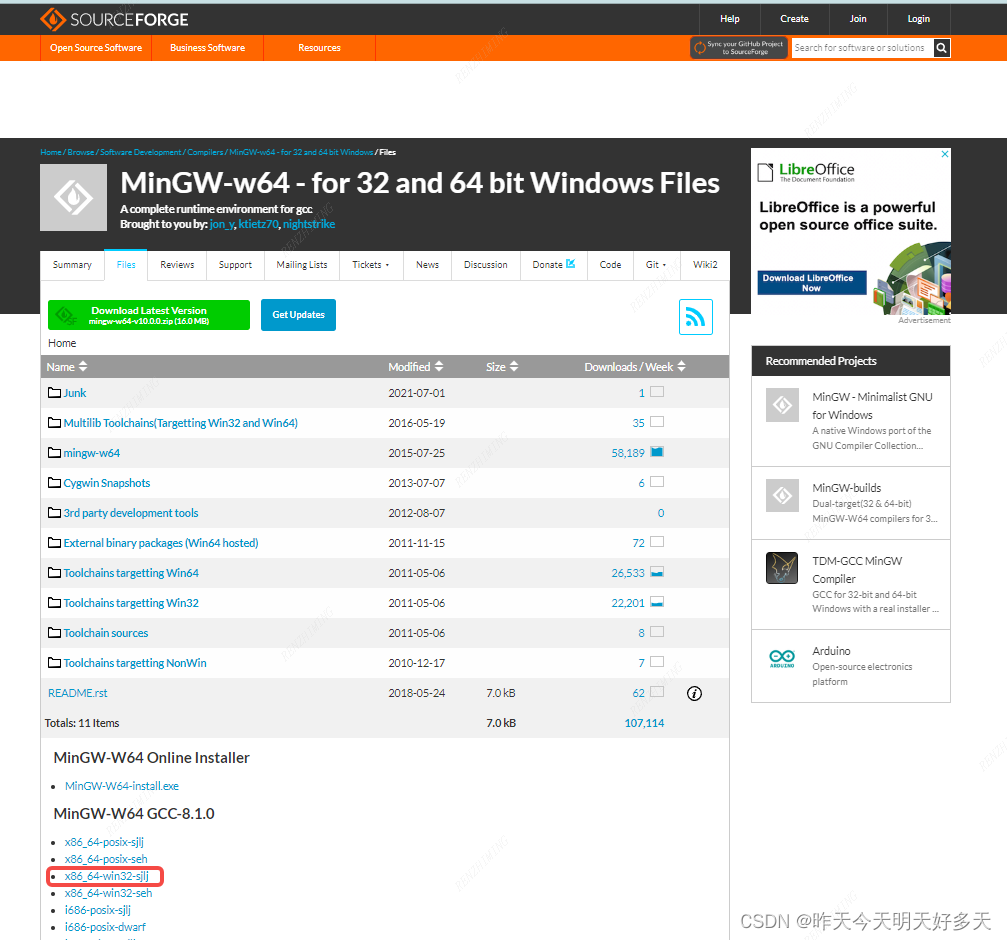This screenshot has width=1007, height=940.
Task: Switch to the Reviews tab
Action: (x=177, y=265)
